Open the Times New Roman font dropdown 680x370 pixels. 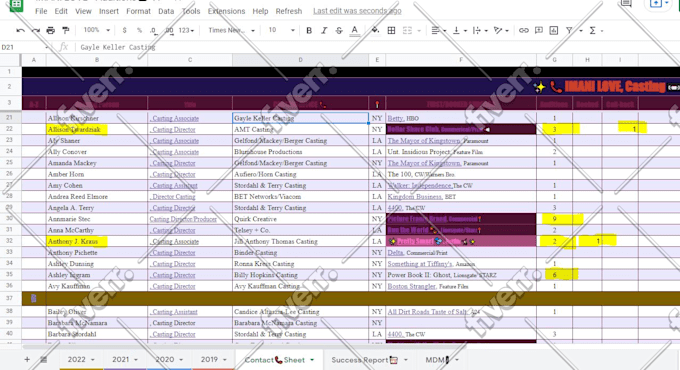coord(231,30)
